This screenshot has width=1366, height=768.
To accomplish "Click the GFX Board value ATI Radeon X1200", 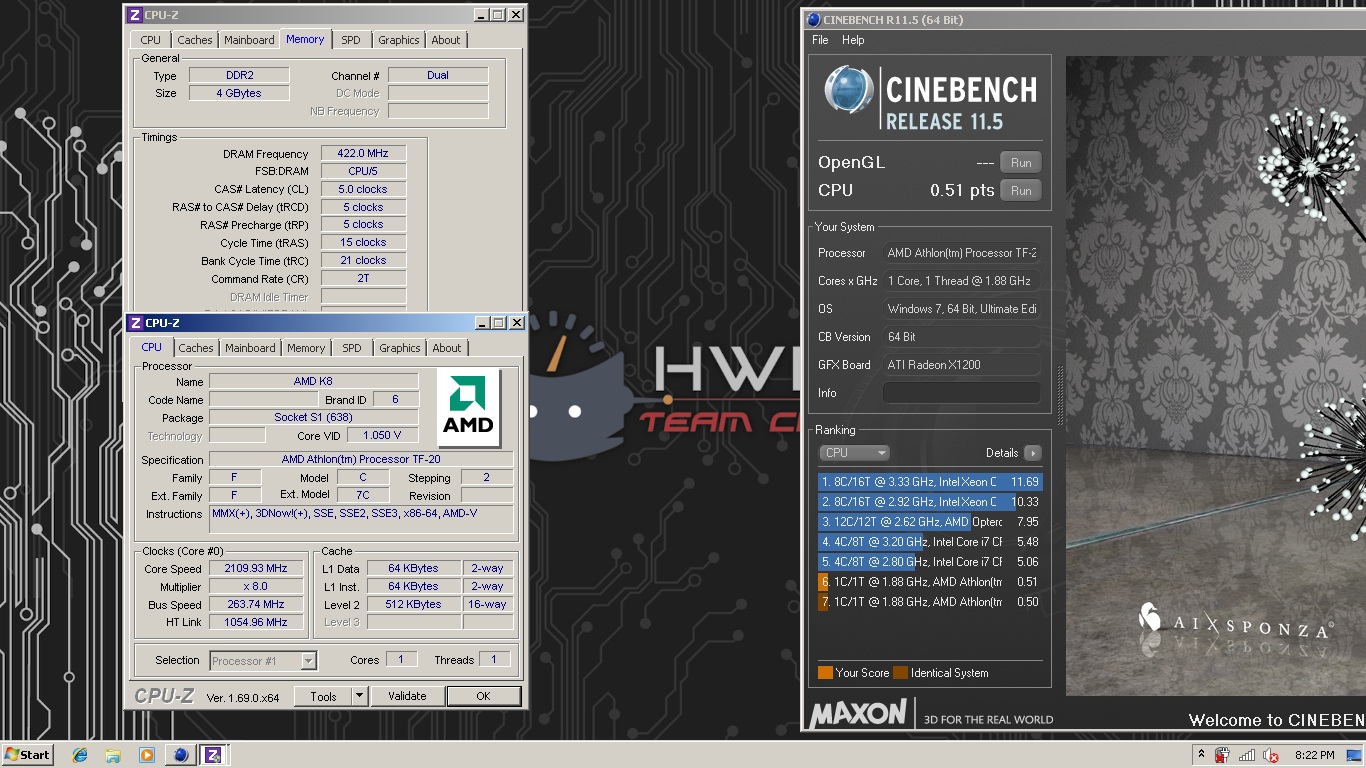I will [961, 365].
